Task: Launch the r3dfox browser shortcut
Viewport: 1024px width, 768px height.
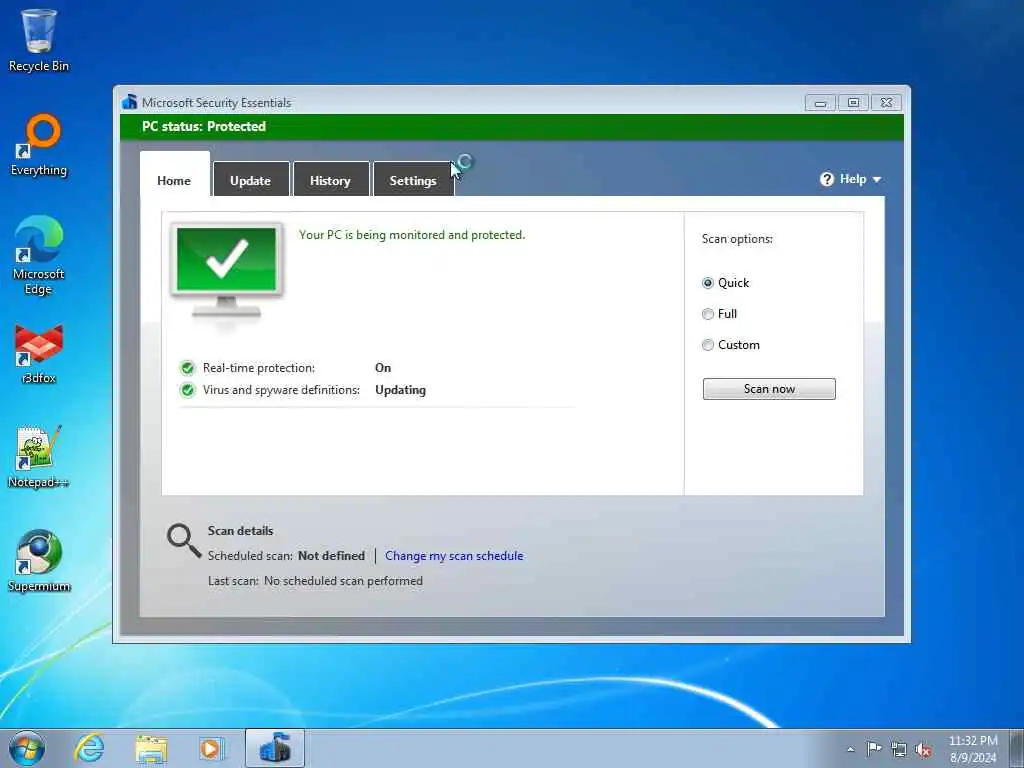Action: (39, 353)
